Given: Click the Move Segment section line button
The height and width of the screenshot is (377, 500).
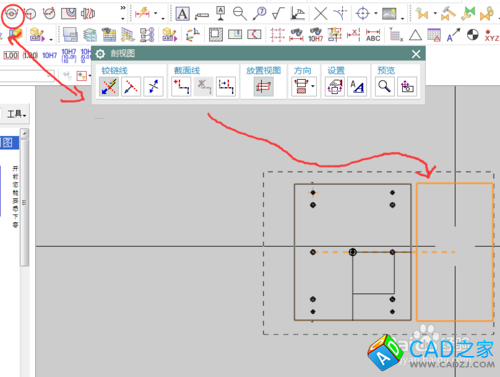Looking at the screenshot, I should (x=226, y=87).
